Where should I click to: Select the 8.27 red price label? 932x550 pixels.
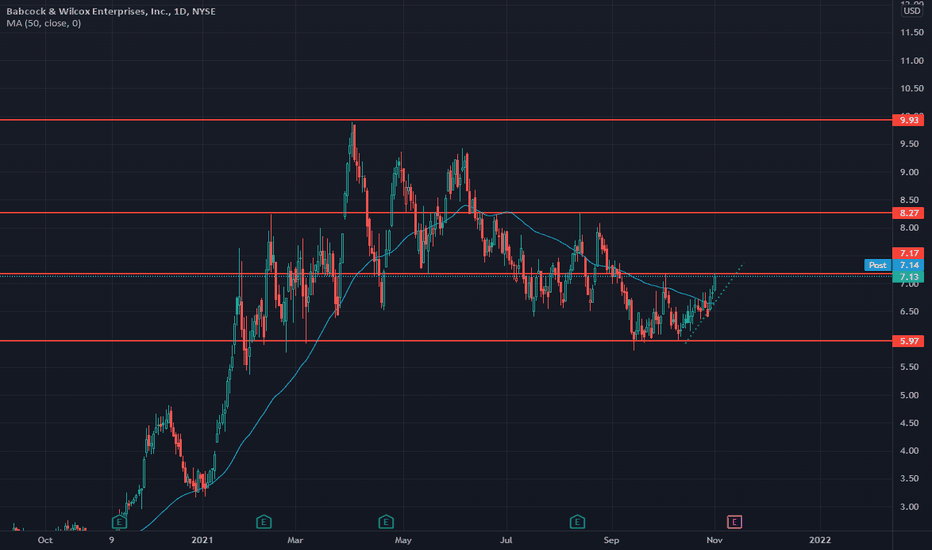[908, 213]
